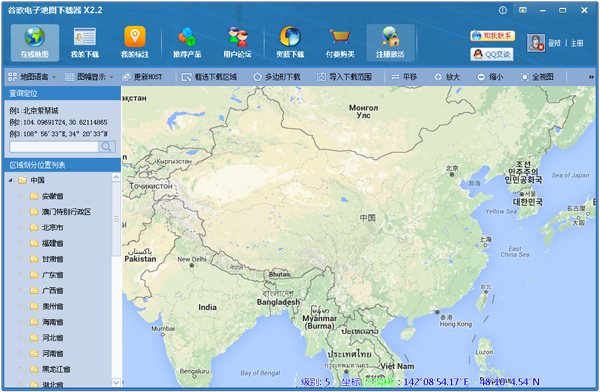Click the location search input field
Screen dimensions: 600x392
tap(54, 147)
